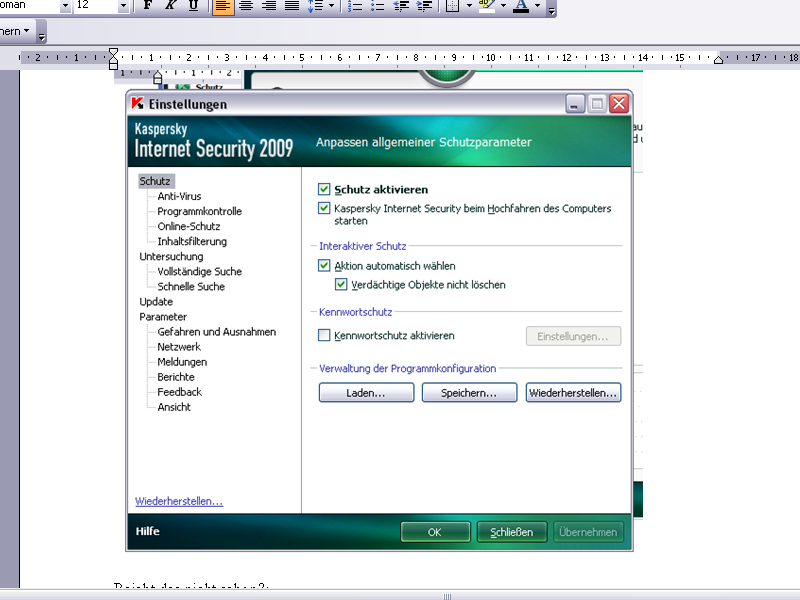Click the Speichern... button
This screenshot has width=800, height=600.
pyautogui.click(x=469, y=393)
